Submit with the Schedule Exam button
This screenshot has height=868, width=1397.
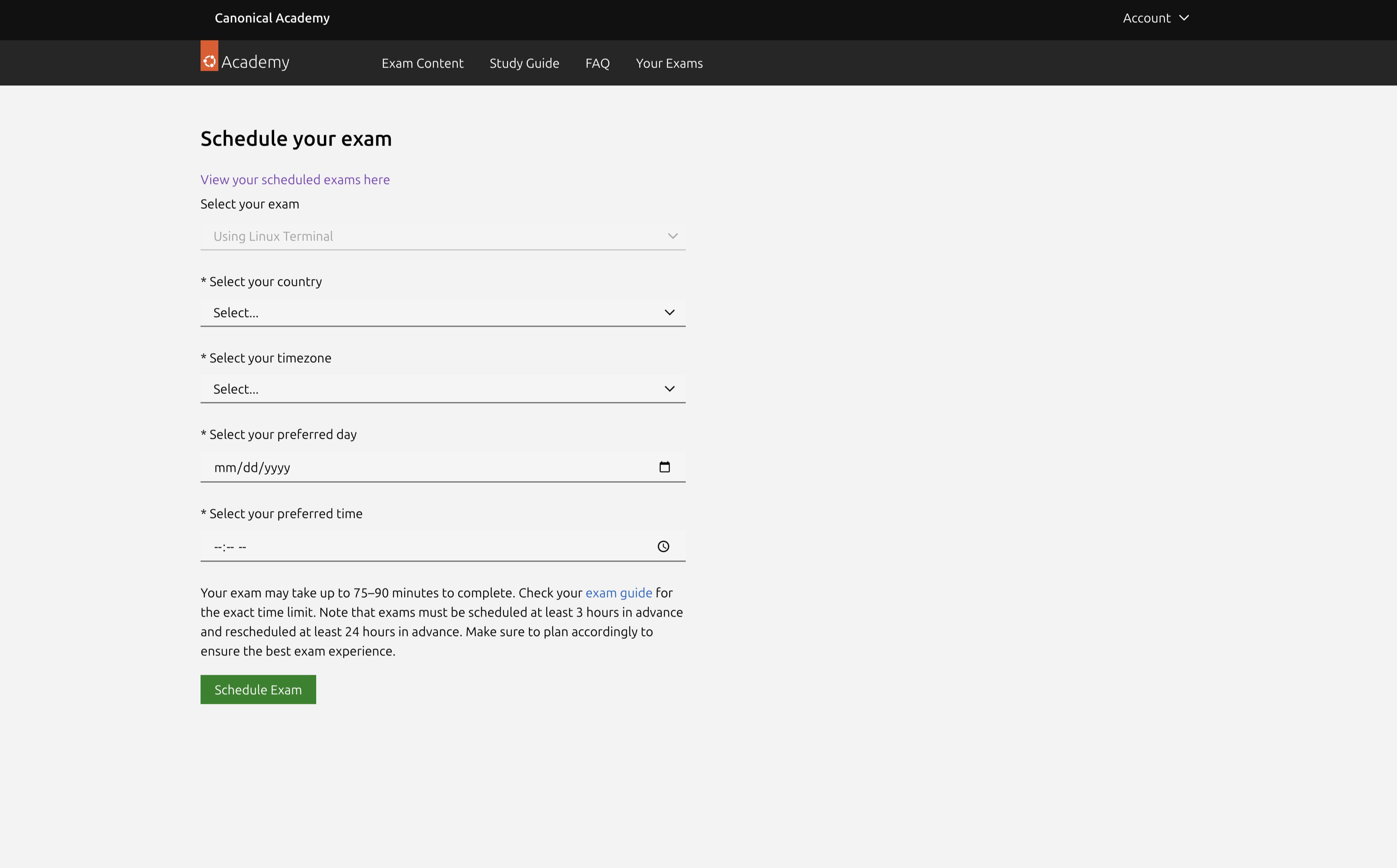pyautogui.click(x=258, y=689)
